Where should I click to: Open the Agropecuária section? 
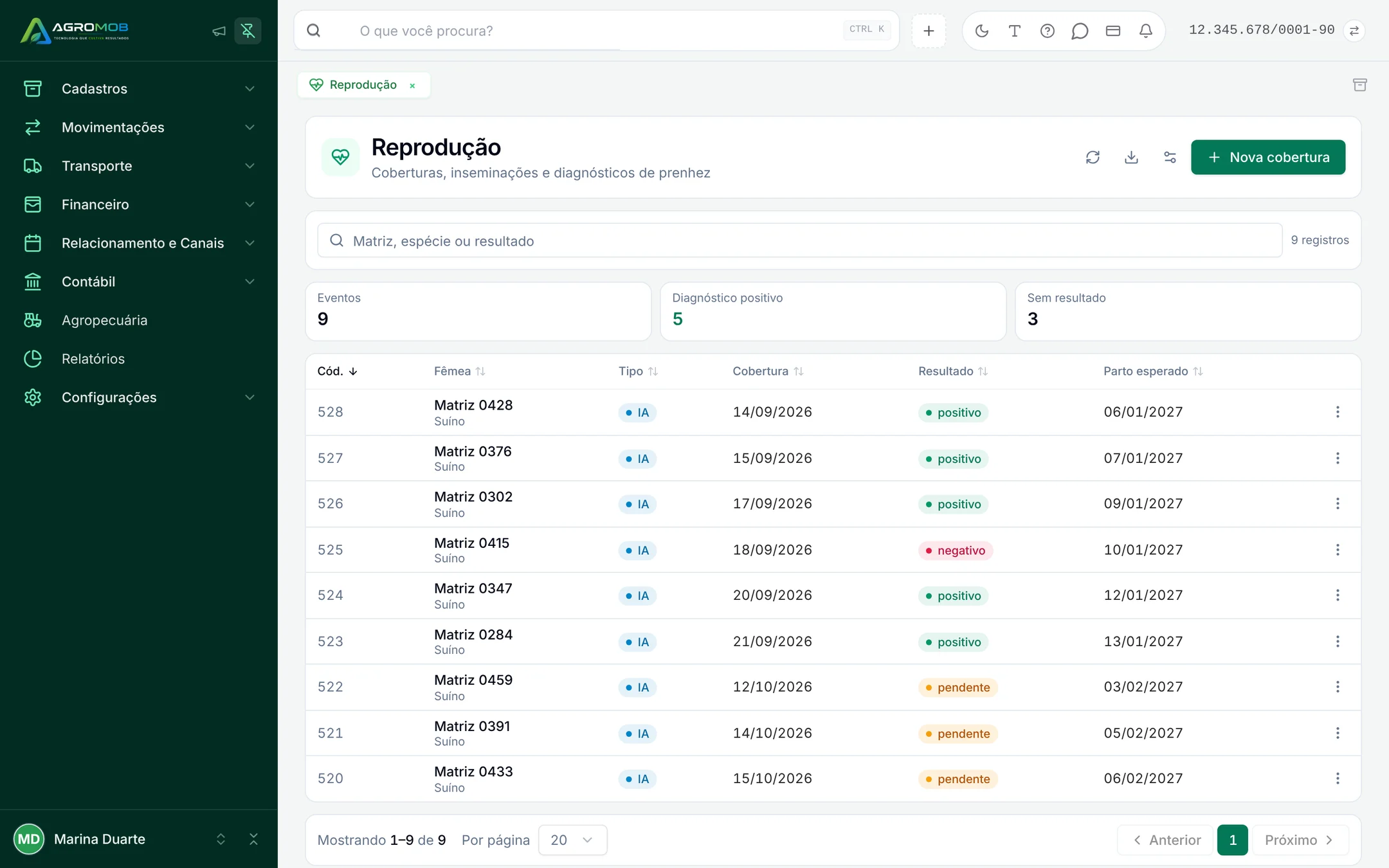pos(139,320)
